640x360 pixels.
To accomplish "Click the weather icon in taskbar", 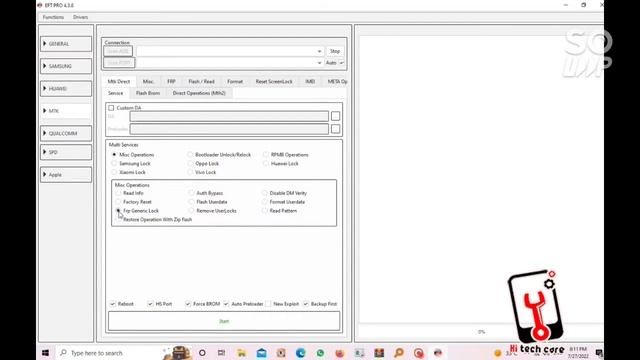I will click(498, 353).
